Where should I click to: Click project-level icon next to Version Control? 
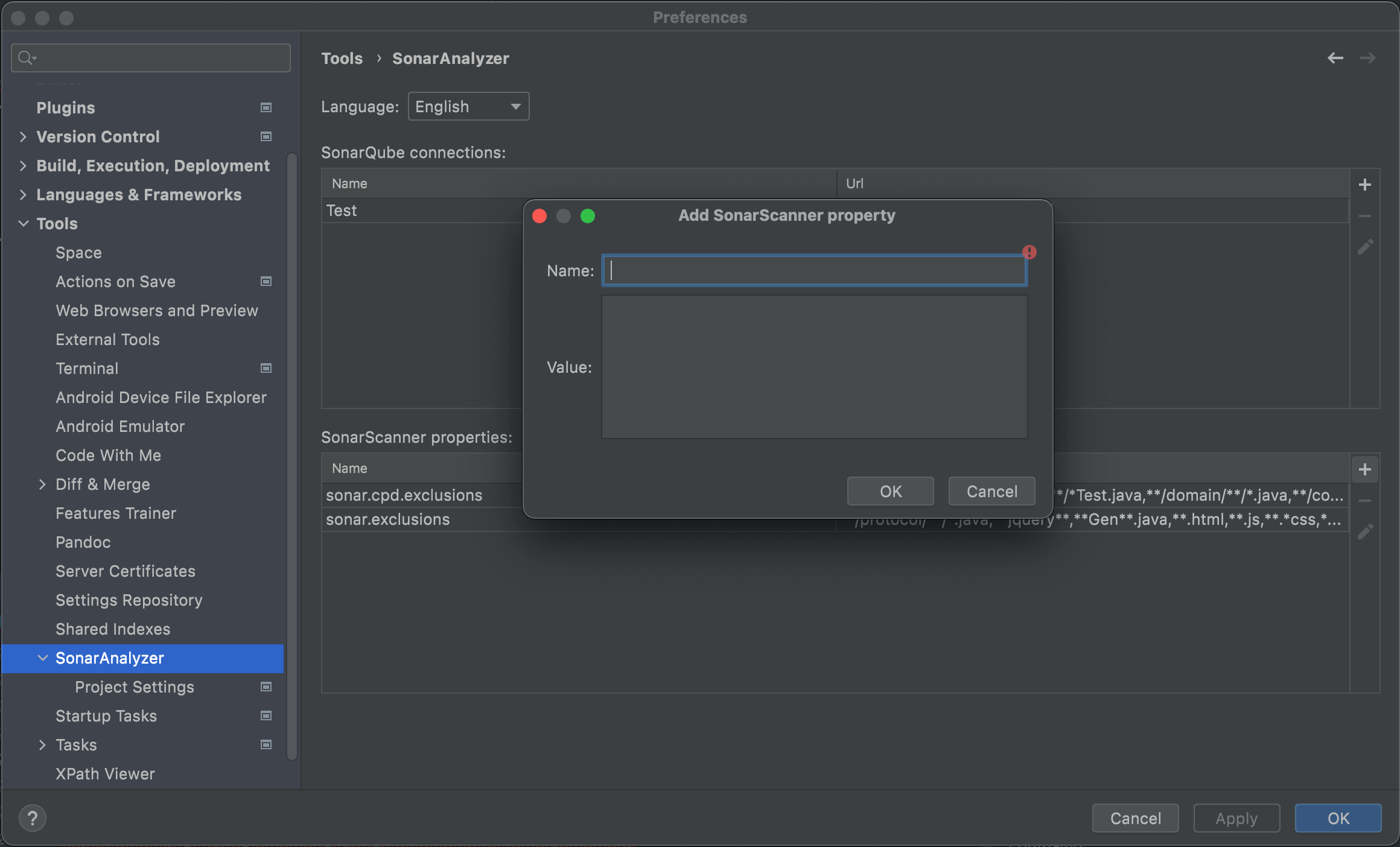coord(266,136)
